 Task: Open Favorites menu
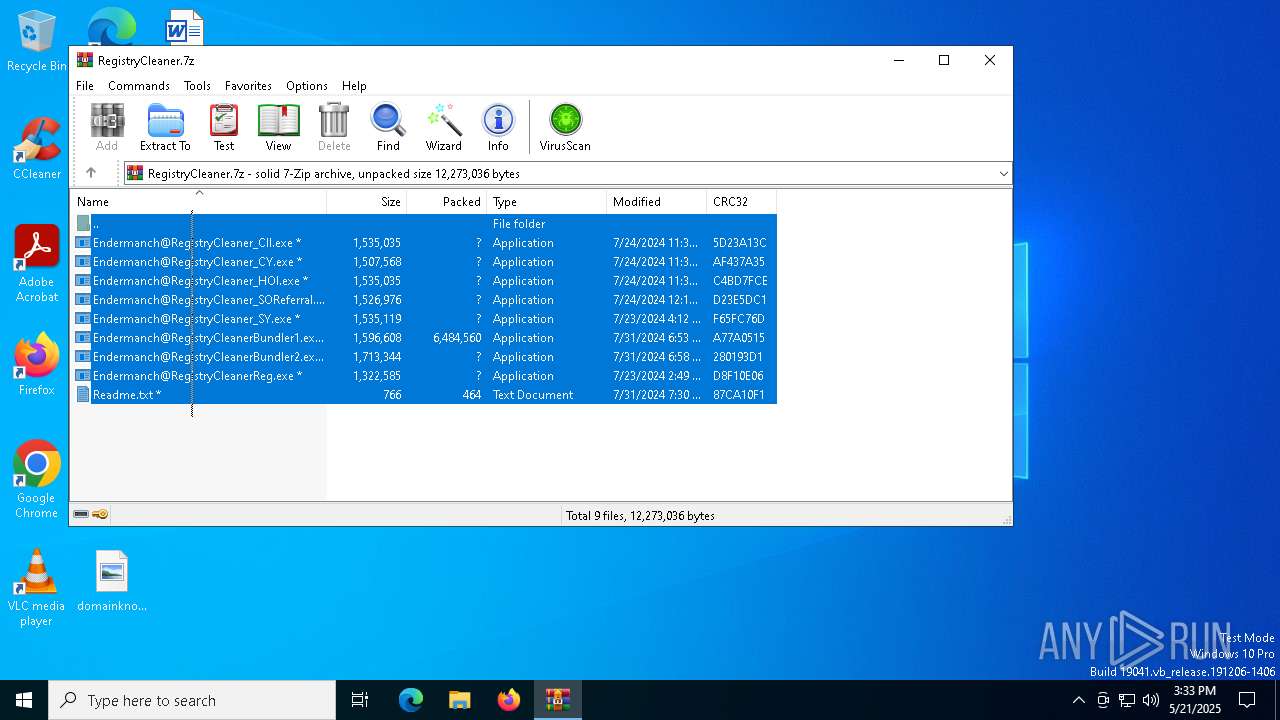248,86
